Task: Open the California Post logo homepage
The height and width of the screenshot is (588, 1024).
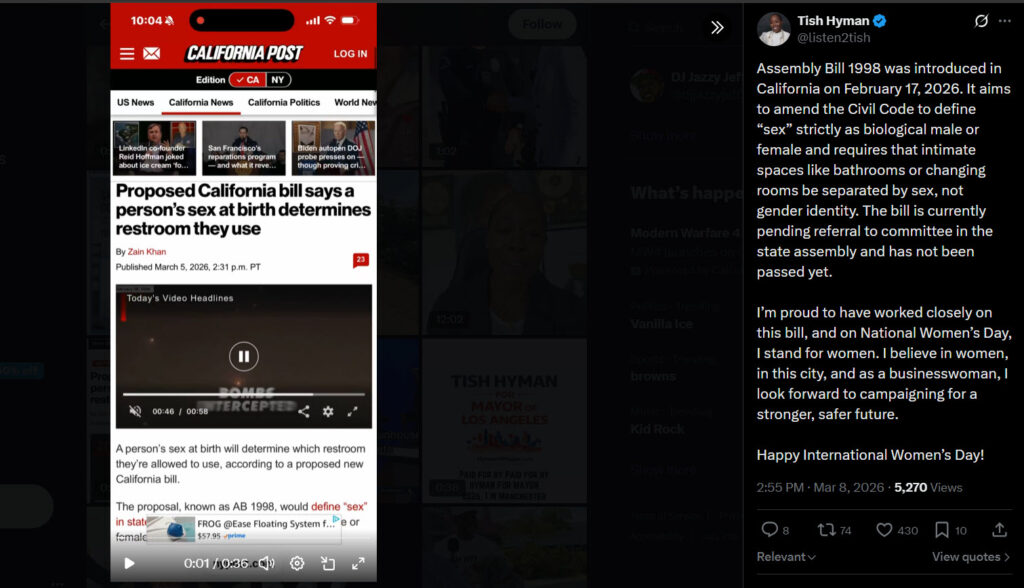Action: [x=244, y=53]
